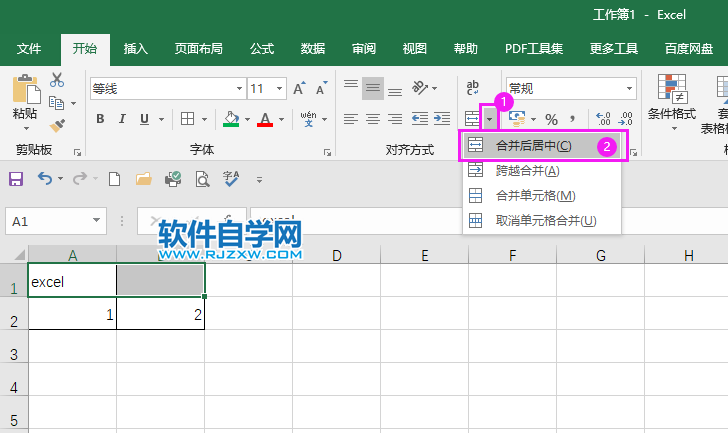Switch to the 视图 tab

414,49
